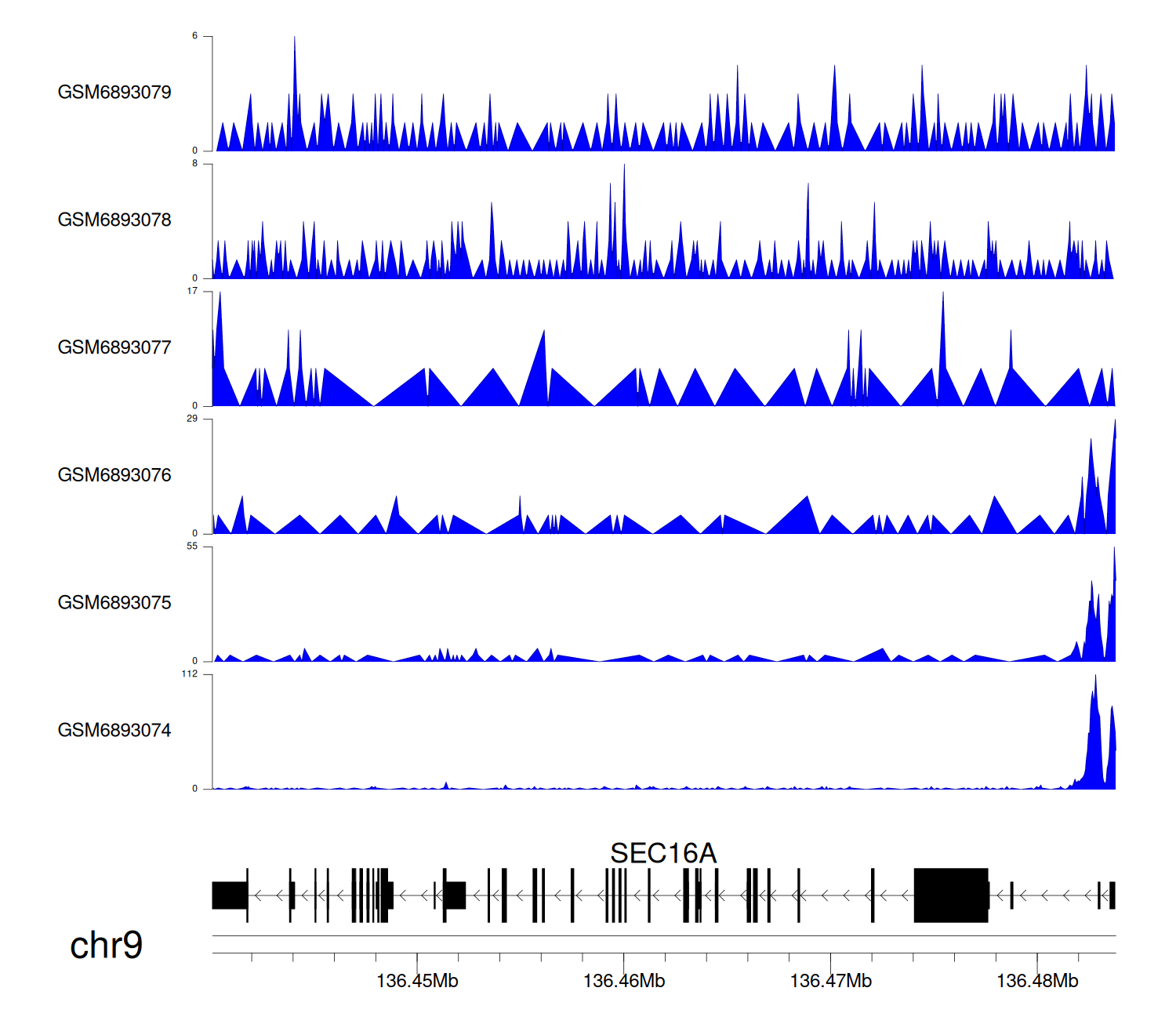Click the largest SEC16A exon block
Screen dimensions: 1176x1035
point(951,895)
